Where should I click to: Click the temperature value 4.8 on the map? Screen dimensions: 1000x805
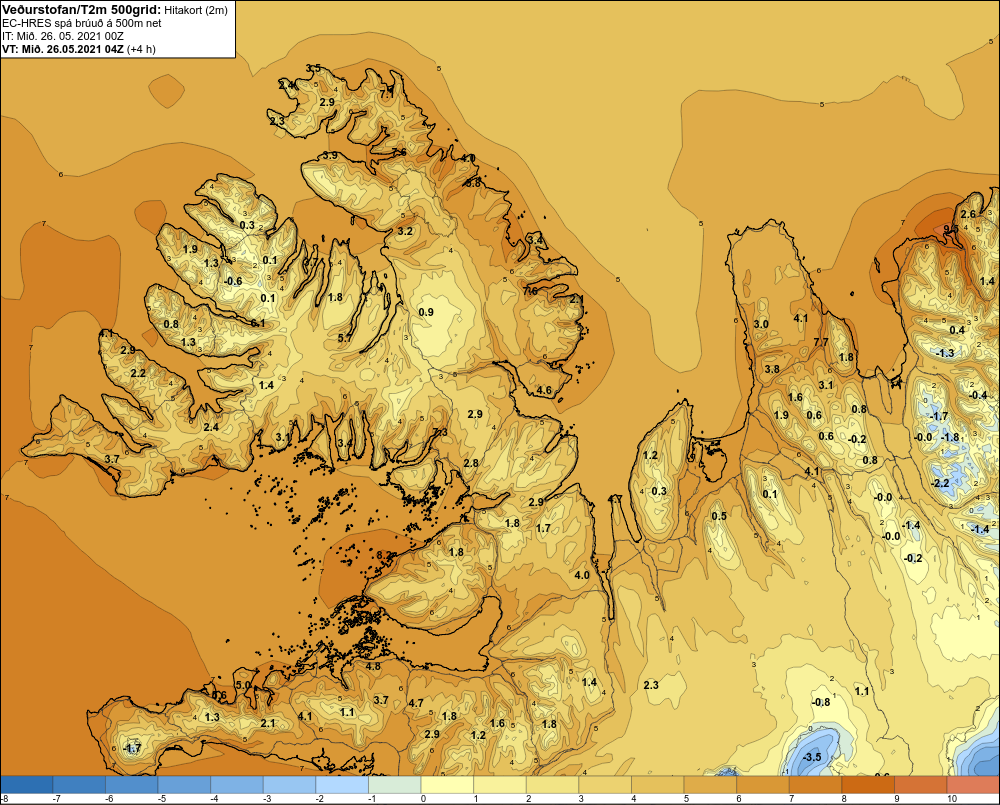coord(373,667)
